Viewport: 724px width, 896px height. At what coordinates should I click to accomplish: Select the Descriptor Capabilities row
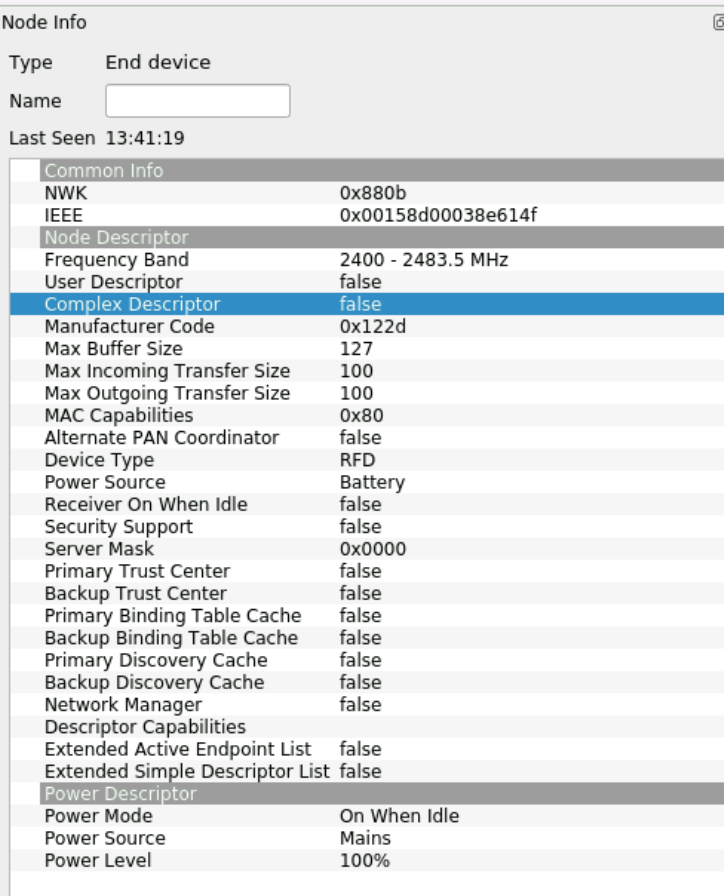[367, 727]
